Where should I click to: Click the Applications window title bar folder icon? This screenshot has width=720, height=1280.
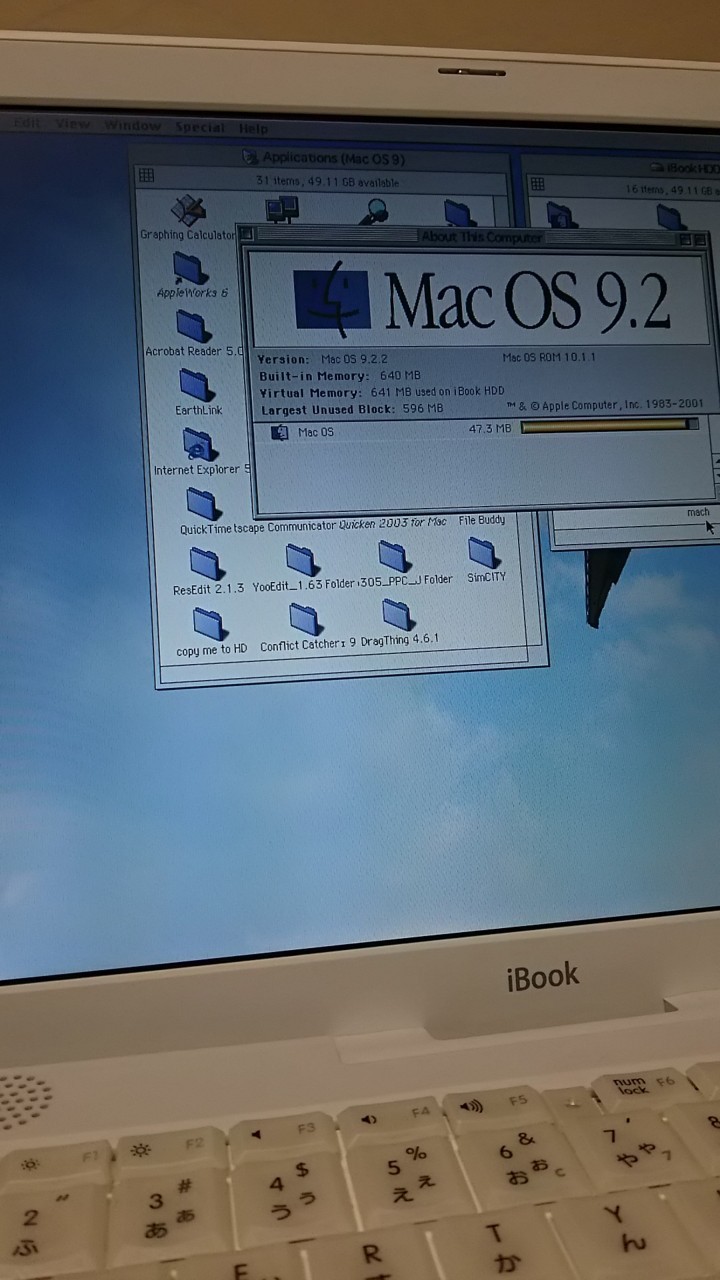pos(250,157)
